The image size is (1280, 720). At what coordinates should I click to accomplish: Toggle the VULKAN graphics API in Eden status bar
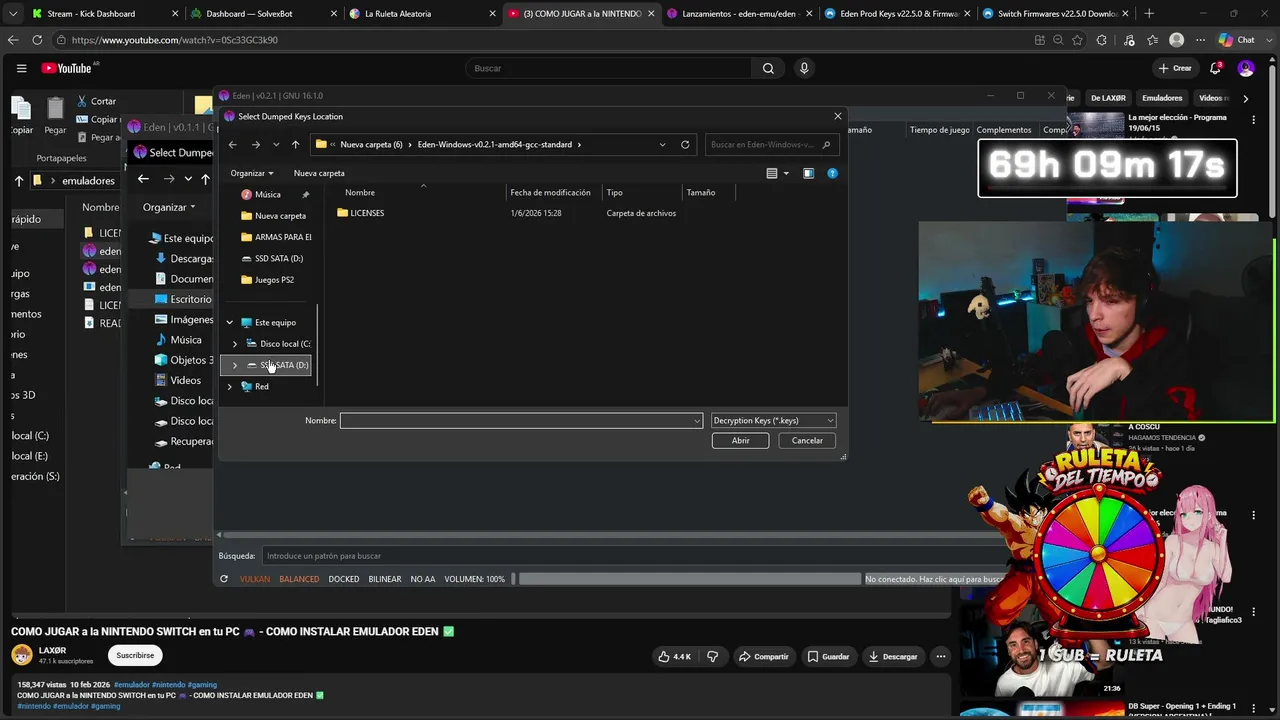click(255, 579)
